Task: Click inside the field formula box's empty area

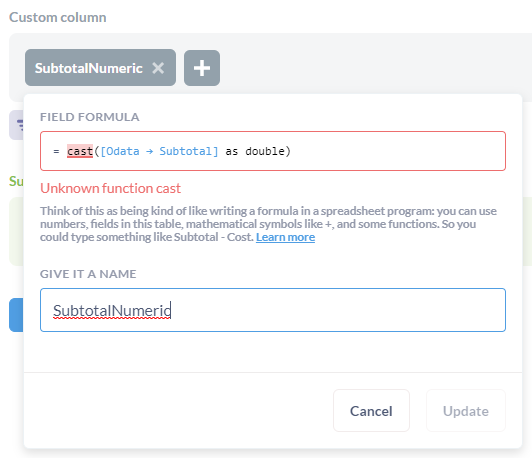Action: (397, 151)
